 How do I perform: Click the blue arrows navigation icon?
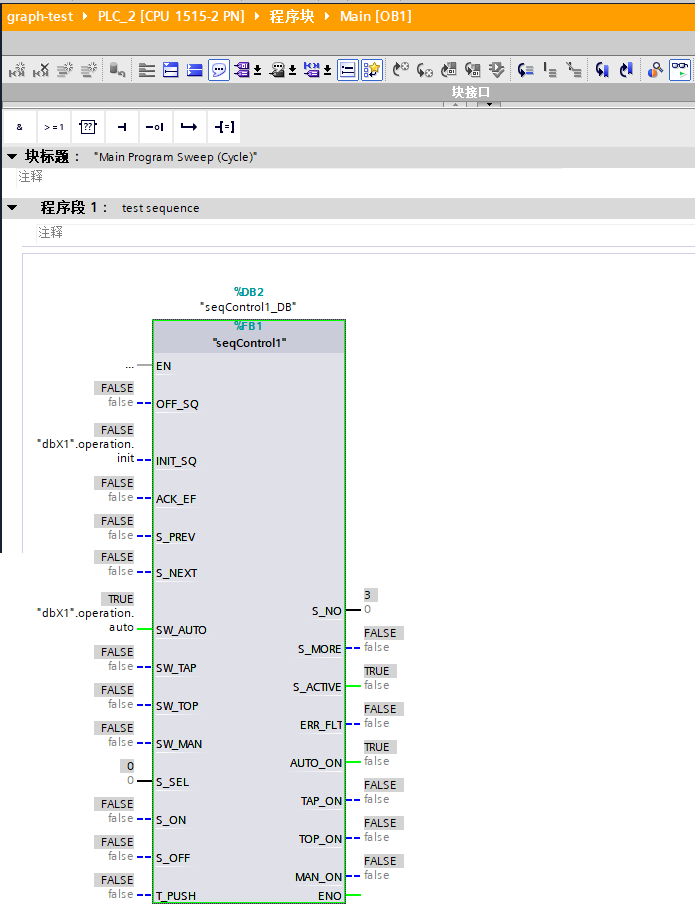(312, 70)
